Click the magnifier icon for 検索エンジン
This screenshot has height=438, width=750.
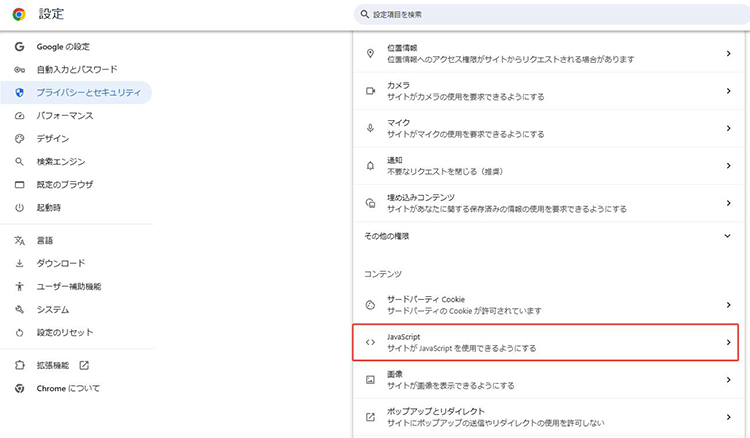(19, 162)
